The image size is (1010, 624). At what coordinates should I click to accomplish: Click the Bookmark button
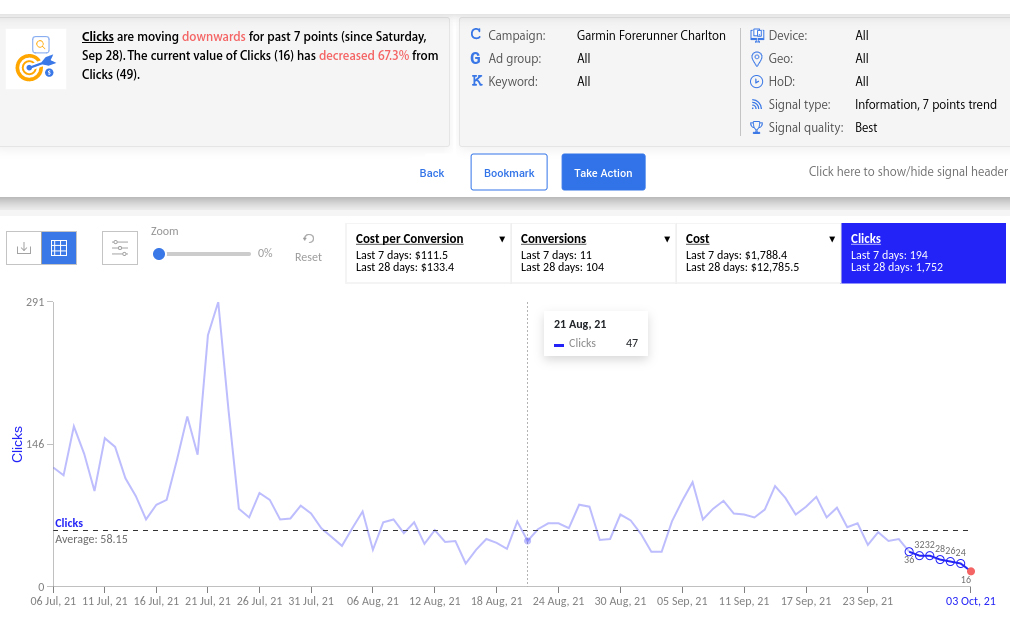509,172
